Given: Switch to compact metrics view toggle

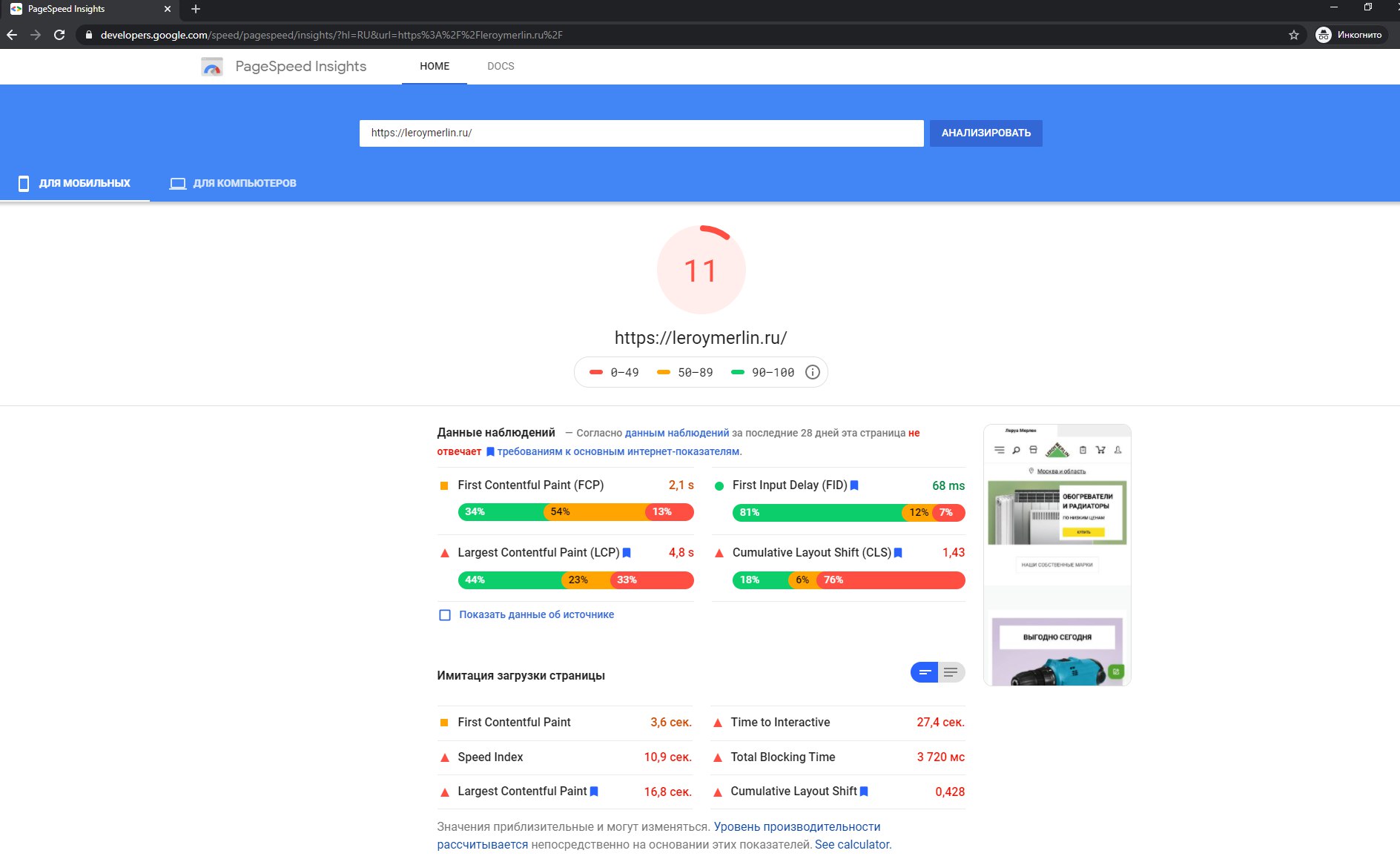Looking at the screenshot, I should click(925, 672).
